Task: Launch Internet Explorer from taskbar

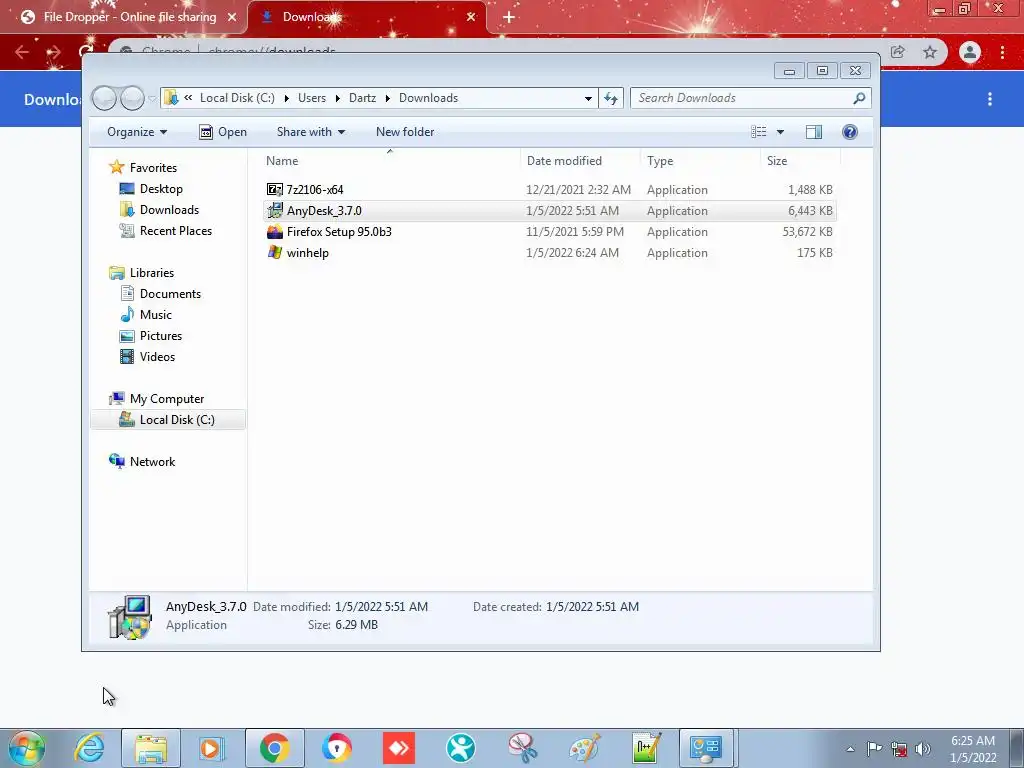Action: 89,748
